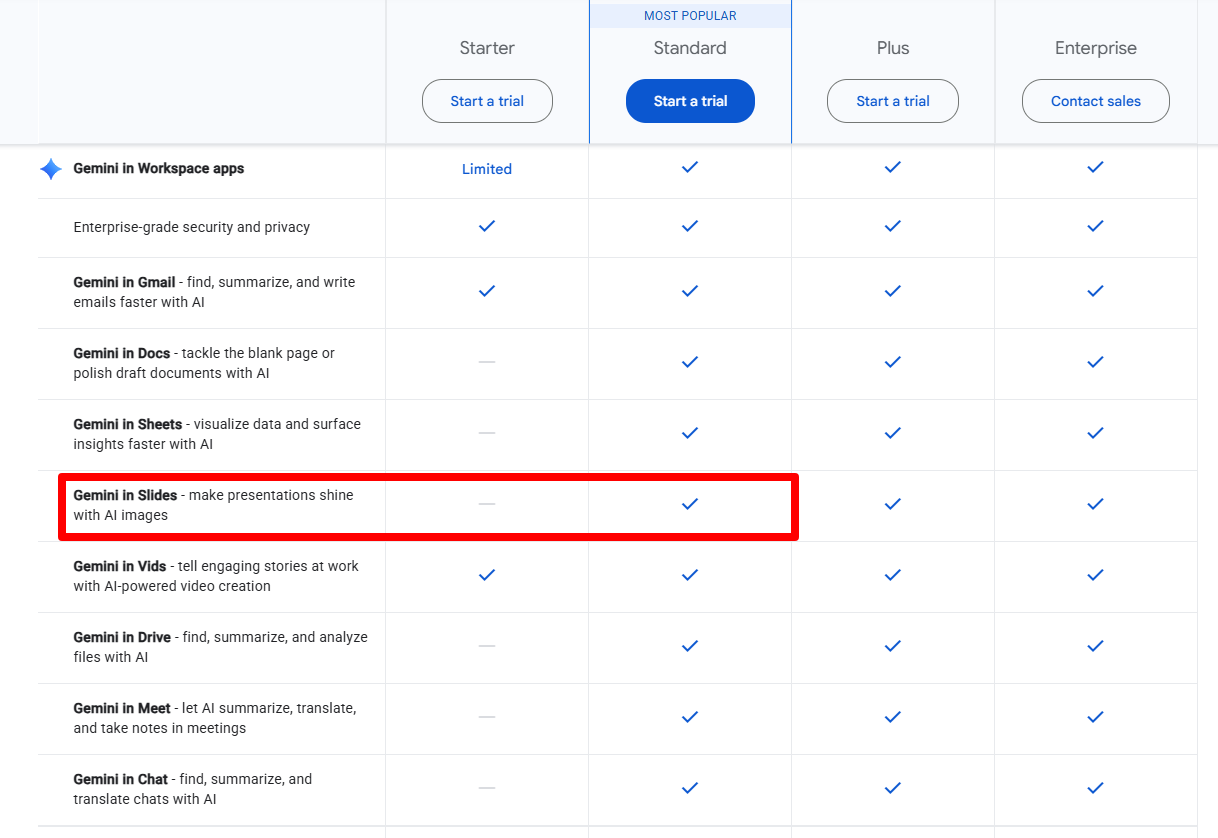Click Plus checkmark for Gemini in Gmail
1218x838 pixels.
coord(893,291)
